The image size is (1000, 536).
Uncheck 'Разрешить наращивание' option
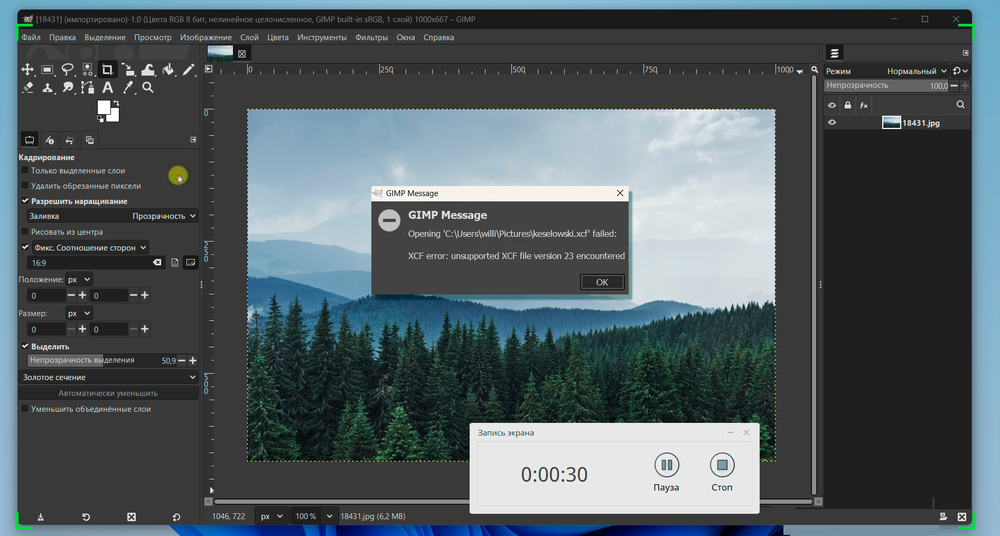click(x=25, y=201)
